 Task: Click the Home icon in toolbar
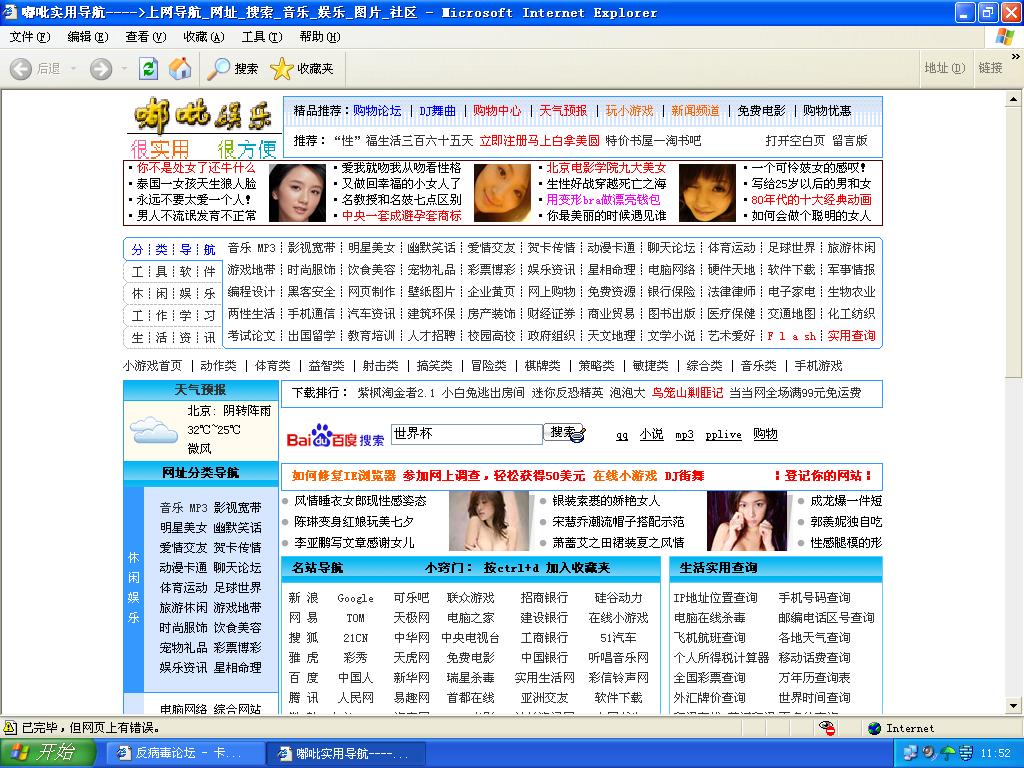[x=180, y=68]
